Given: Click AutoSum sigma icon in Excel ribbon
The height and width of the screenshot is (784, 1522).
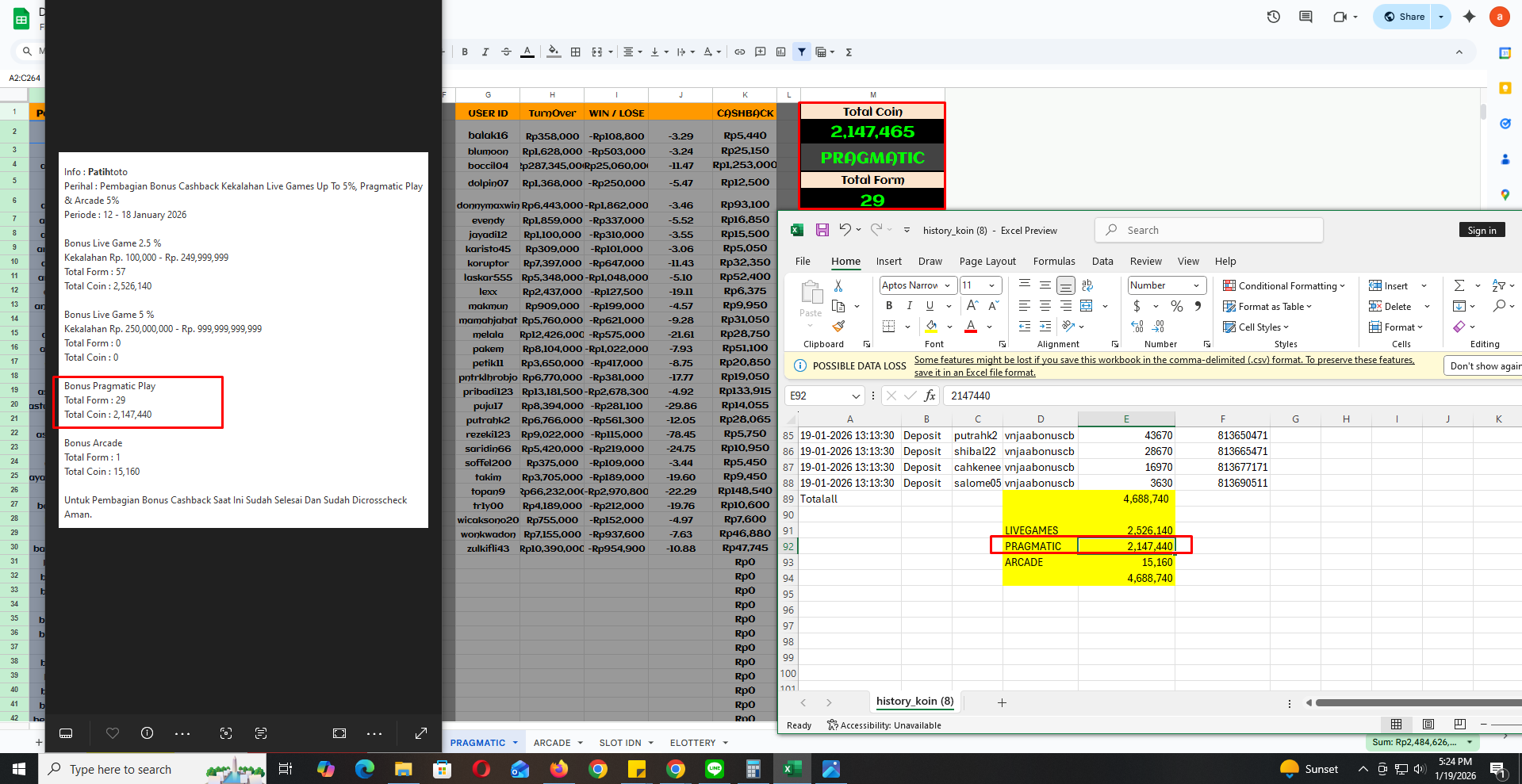Looking at the screenshot, I should 1459,285.
